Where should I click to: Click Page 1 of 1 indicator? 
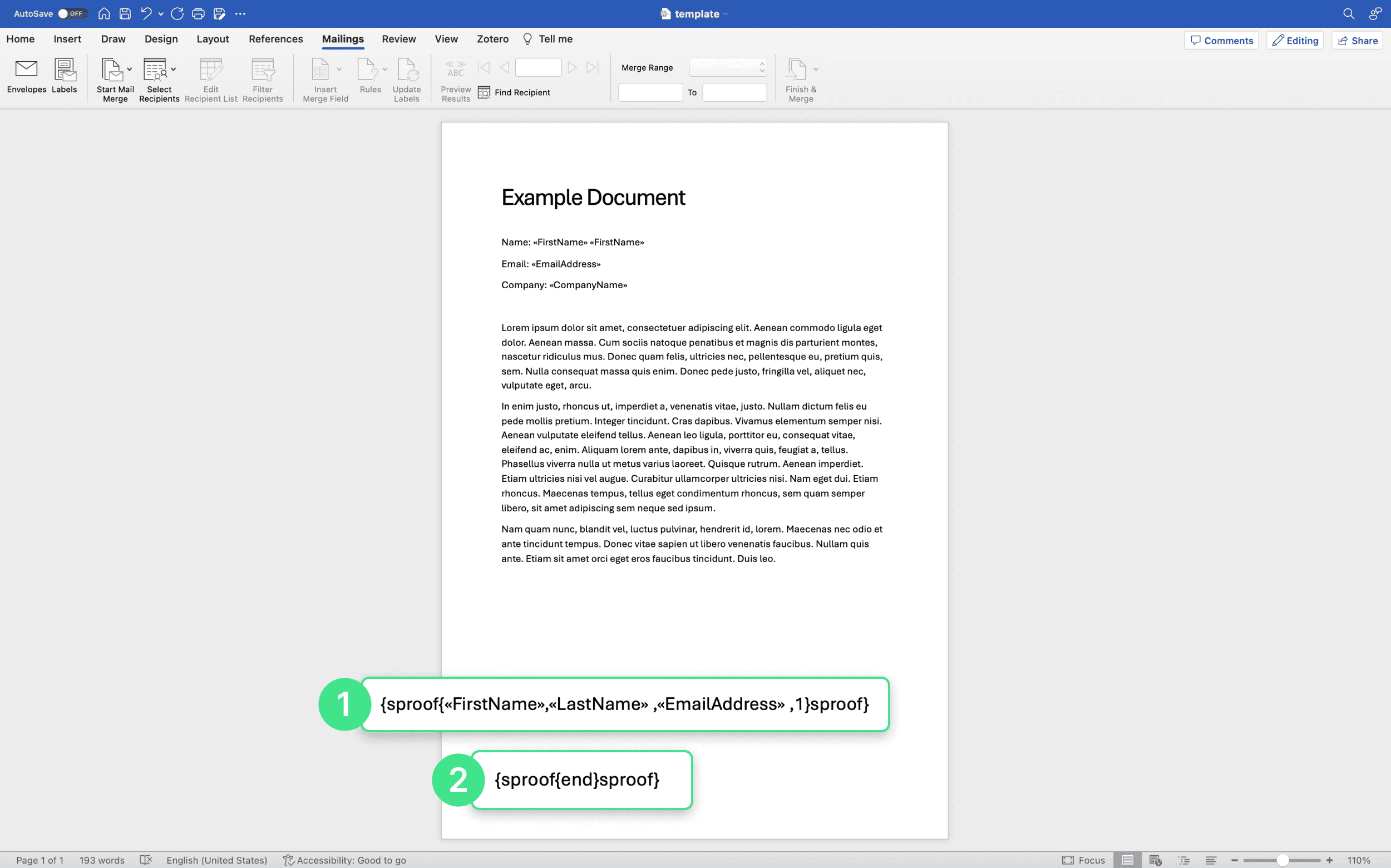coord(40,860)
